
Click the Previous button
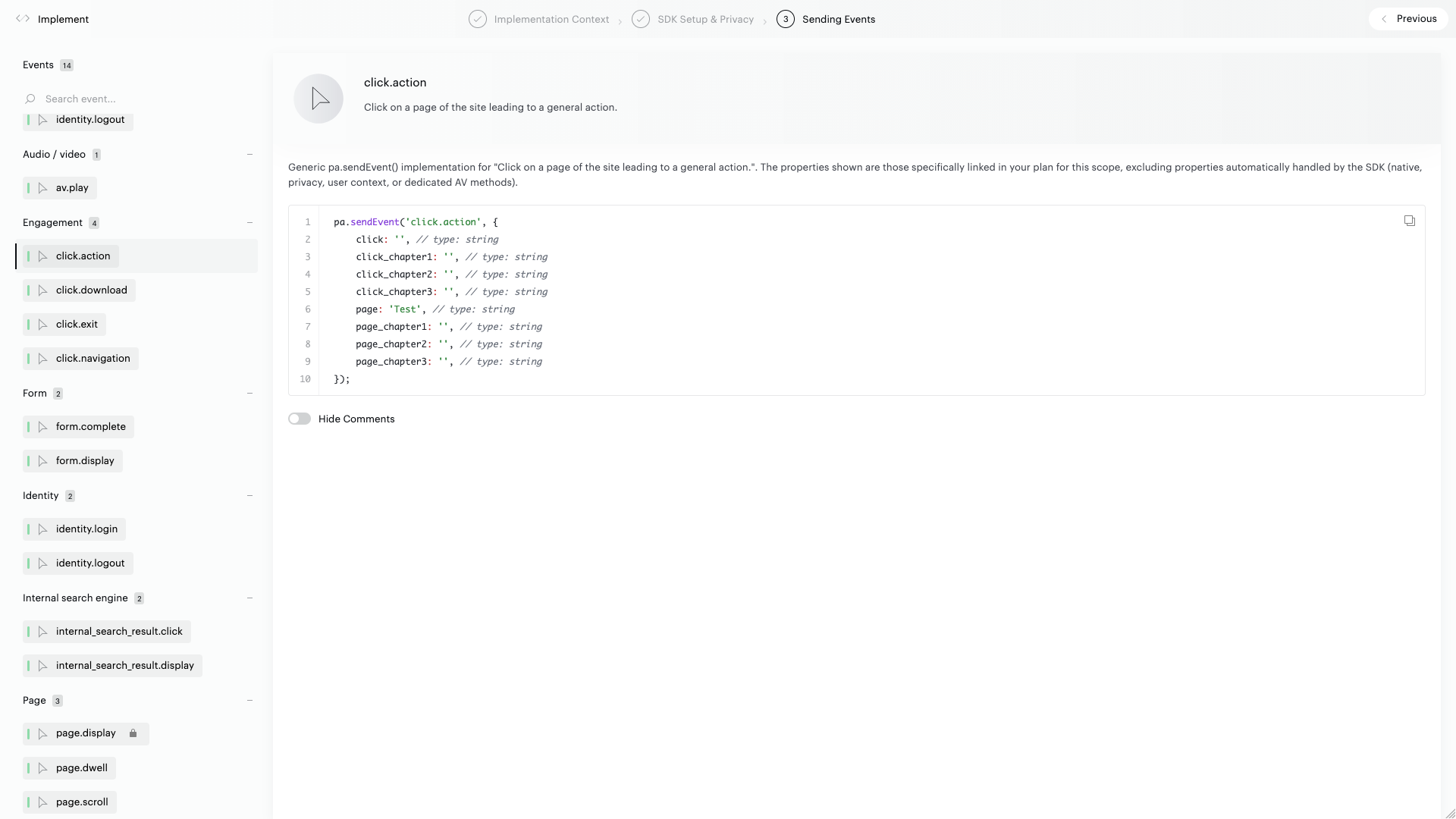(x=1409, y=19)
